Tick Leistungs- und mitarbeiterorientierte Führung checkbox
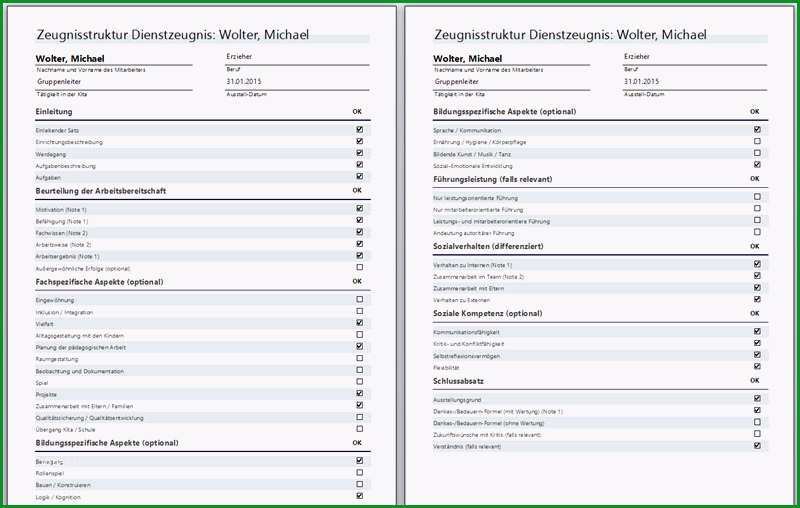Screen dimensions: 800x508 click(x=757, y=220)
